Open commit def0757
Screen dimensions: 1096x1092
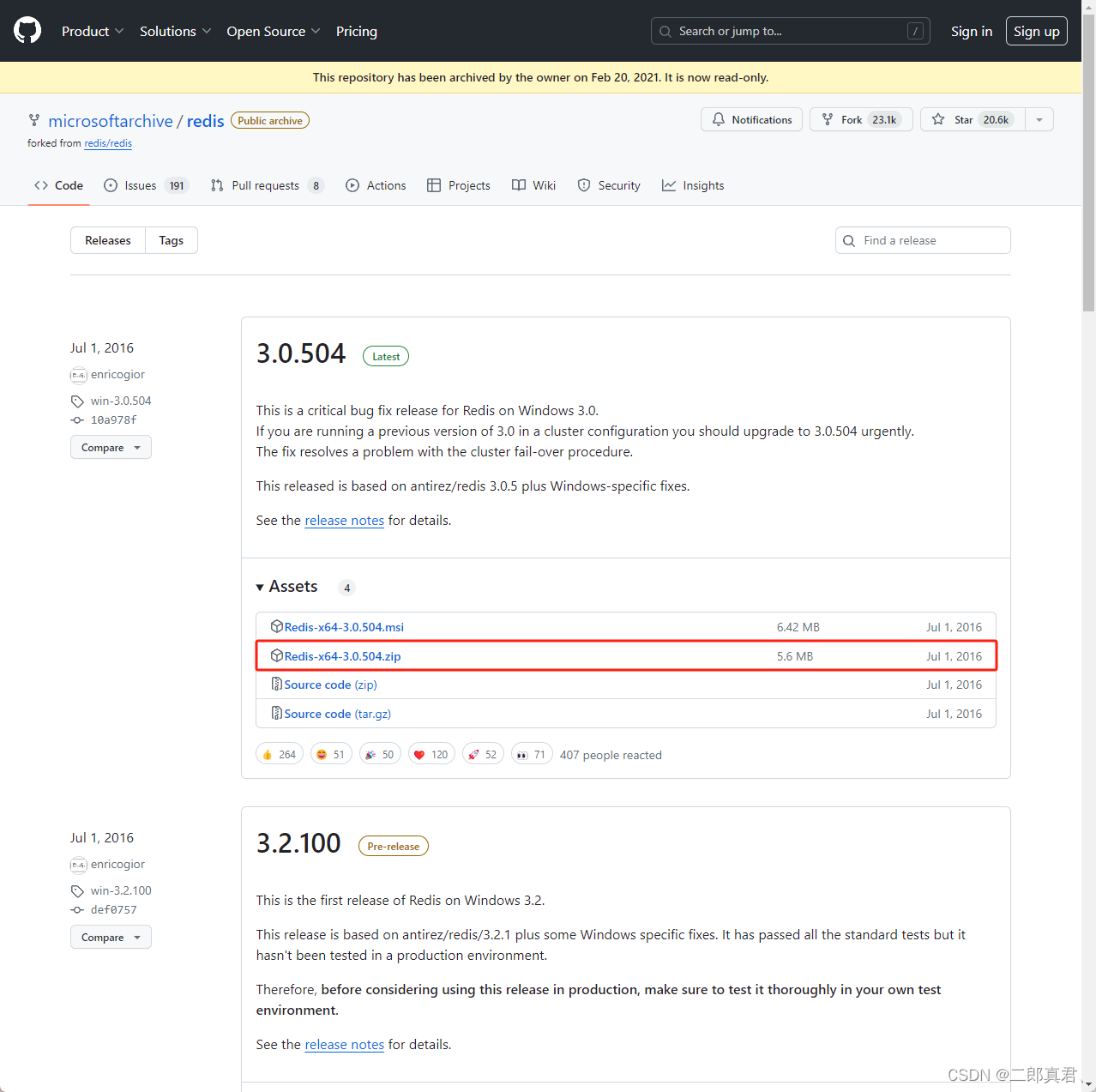[113, 910]
